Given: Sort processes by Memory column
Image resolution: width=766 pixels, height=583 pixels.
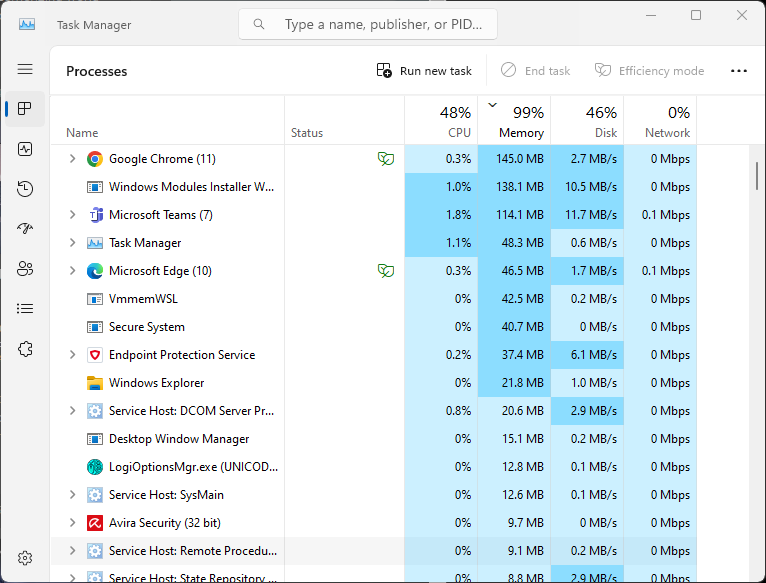Looking at the screenshot, I should (x=514, y=121).
